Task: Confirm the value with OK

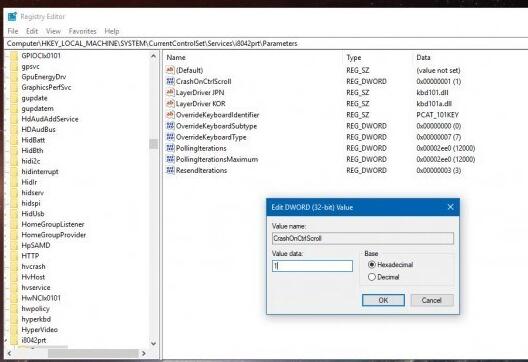Action: 383,300
